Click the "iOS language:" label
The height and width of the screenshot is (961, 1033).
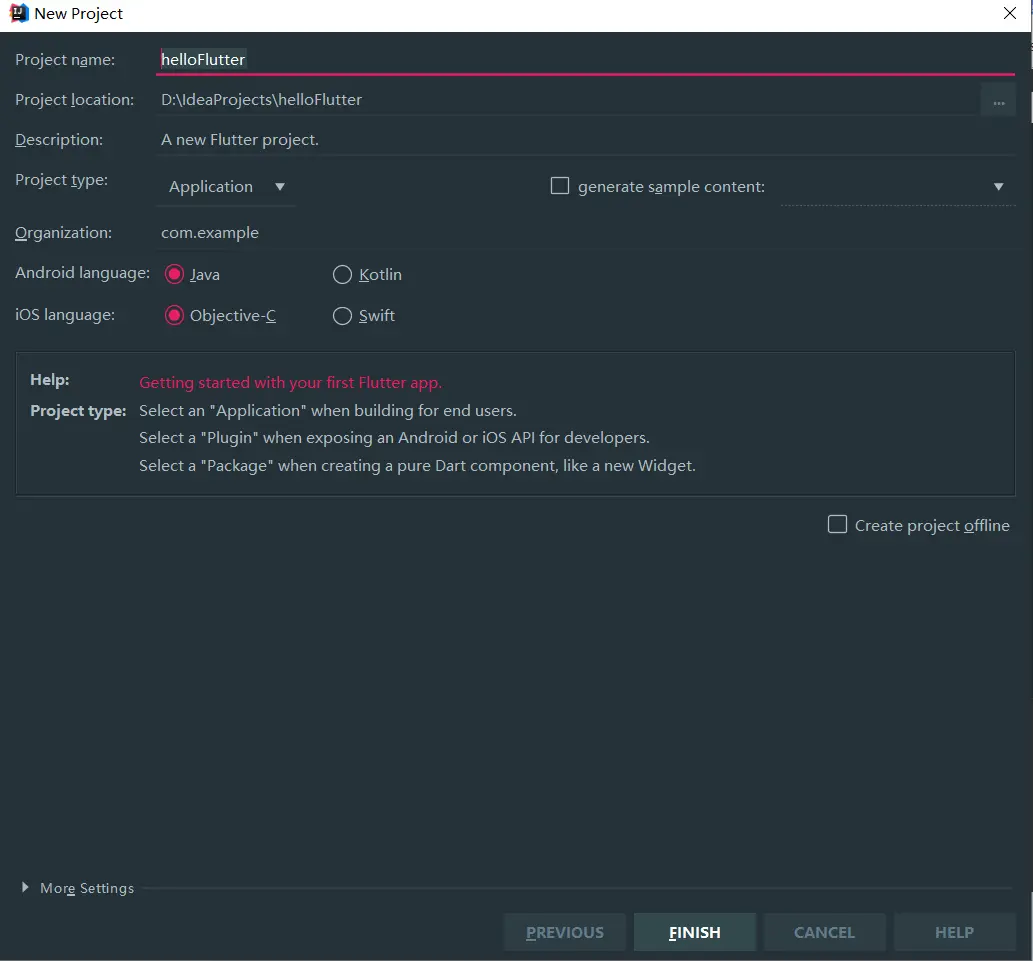point(65,315)
